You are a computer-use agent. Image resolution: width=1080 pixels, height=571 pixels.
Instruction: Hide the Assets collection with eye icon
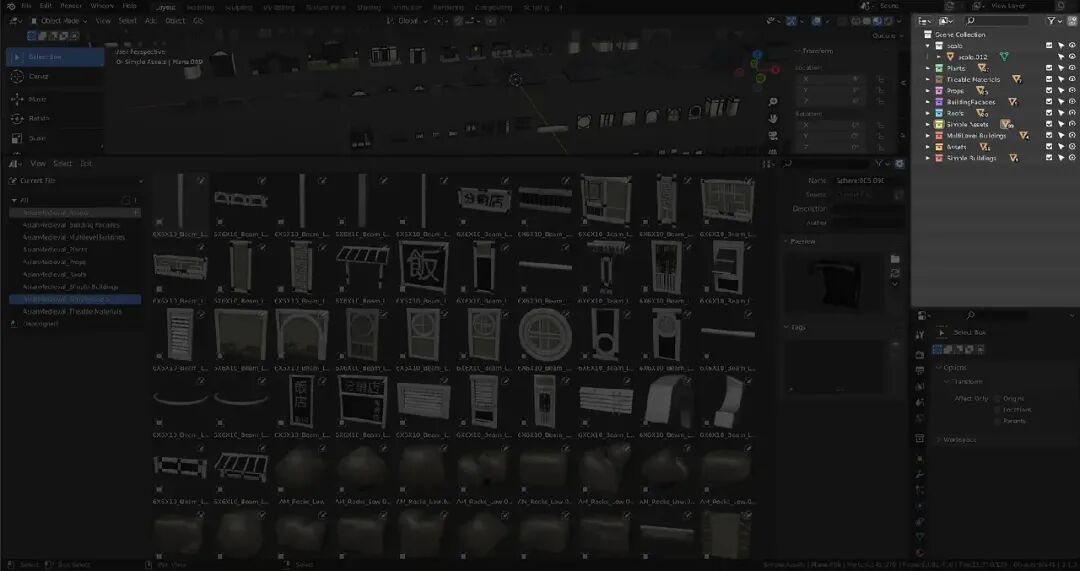point(1072,147)
